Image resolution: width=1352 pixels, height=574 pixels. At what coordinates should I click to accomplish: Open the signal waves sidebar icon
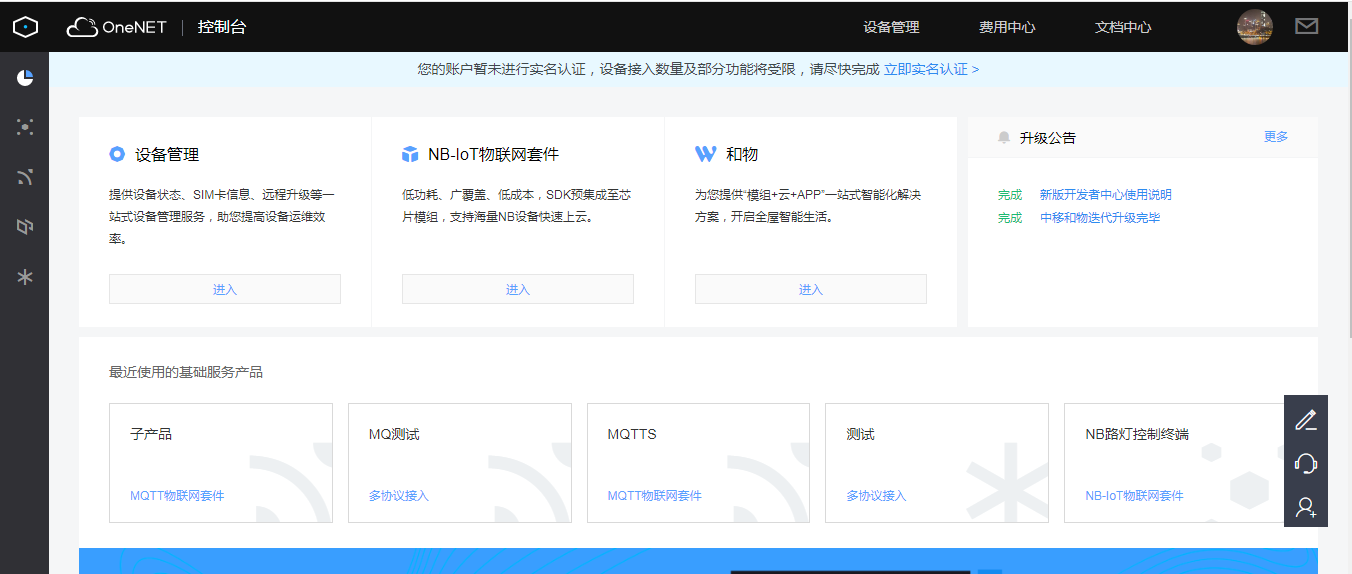coord(25,177)
